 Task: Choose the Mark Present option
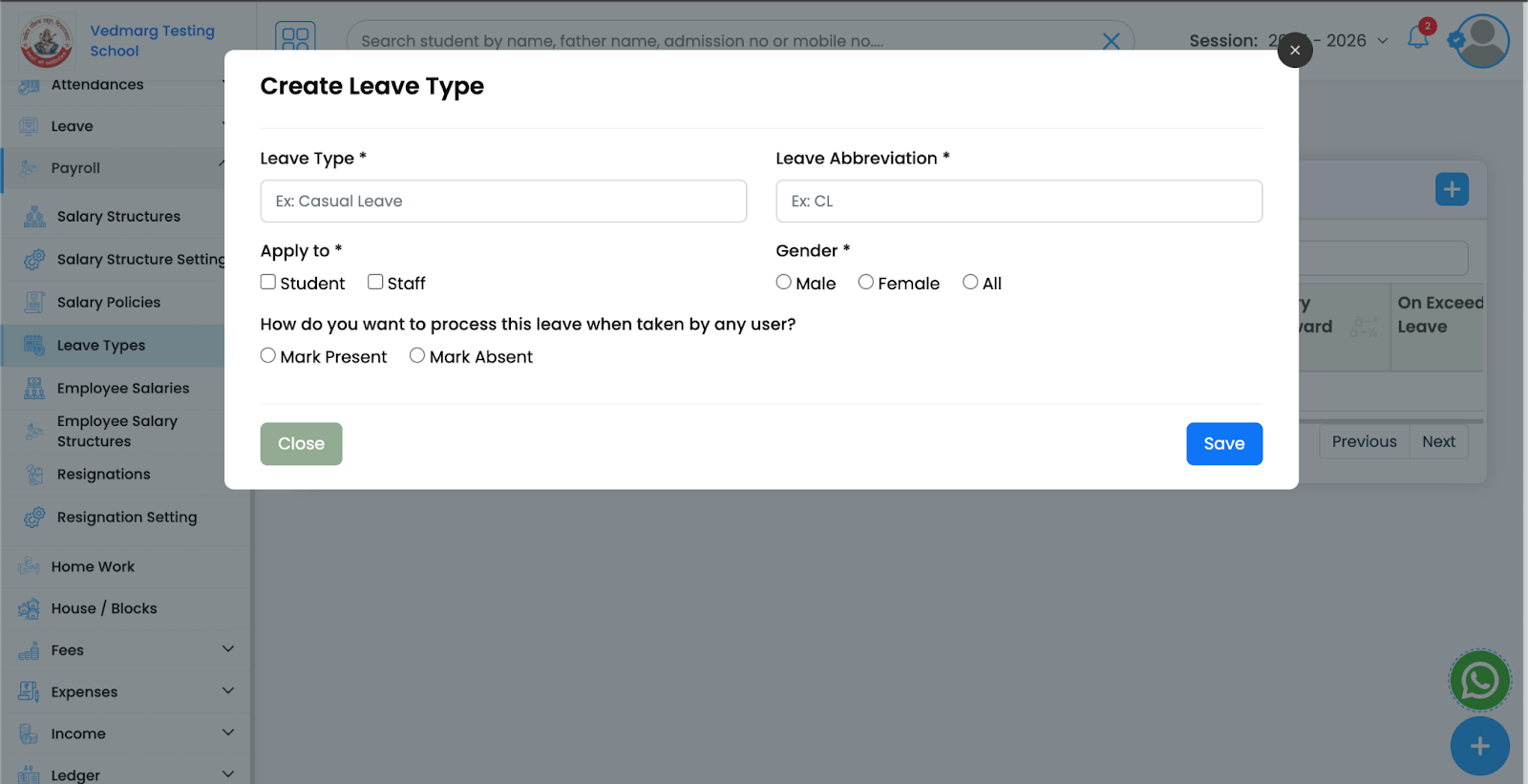point(268,355)
